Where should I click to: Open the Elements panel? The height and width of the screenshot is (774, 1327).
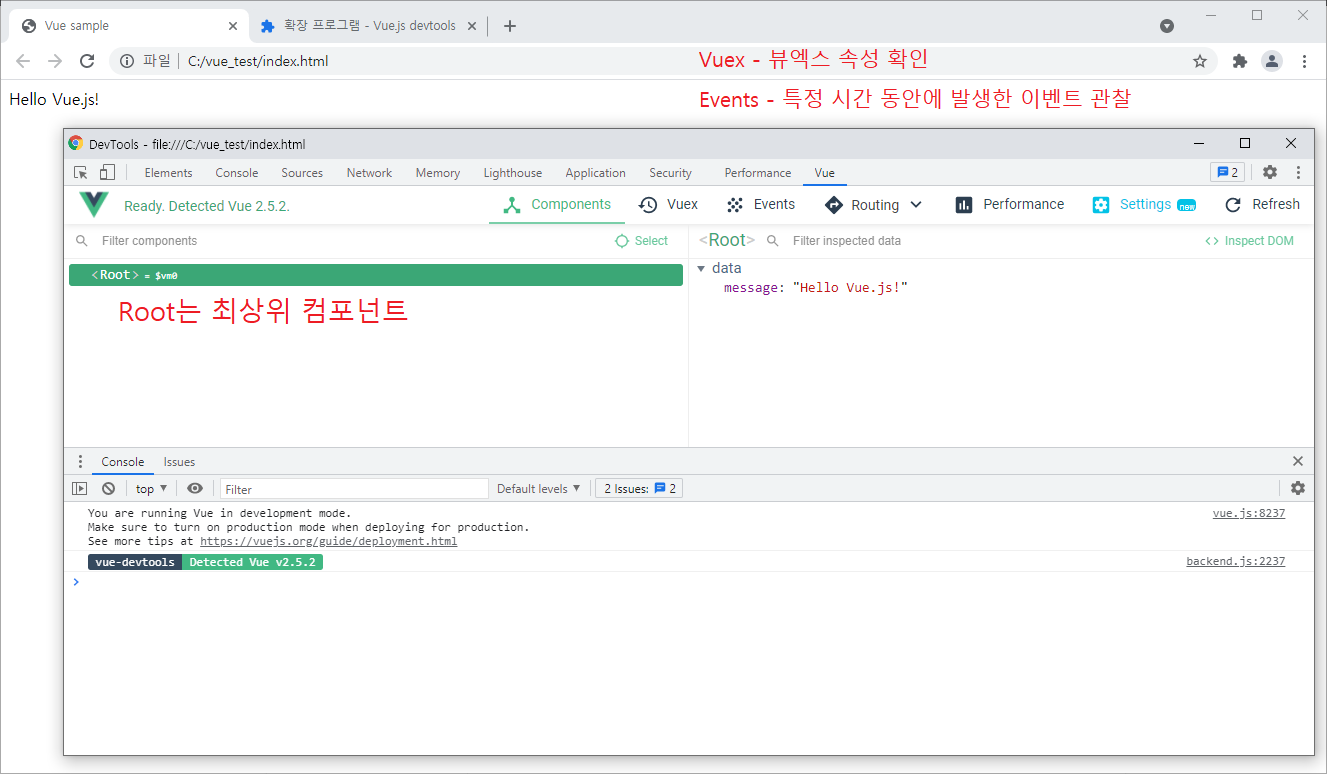coord(168,173)
